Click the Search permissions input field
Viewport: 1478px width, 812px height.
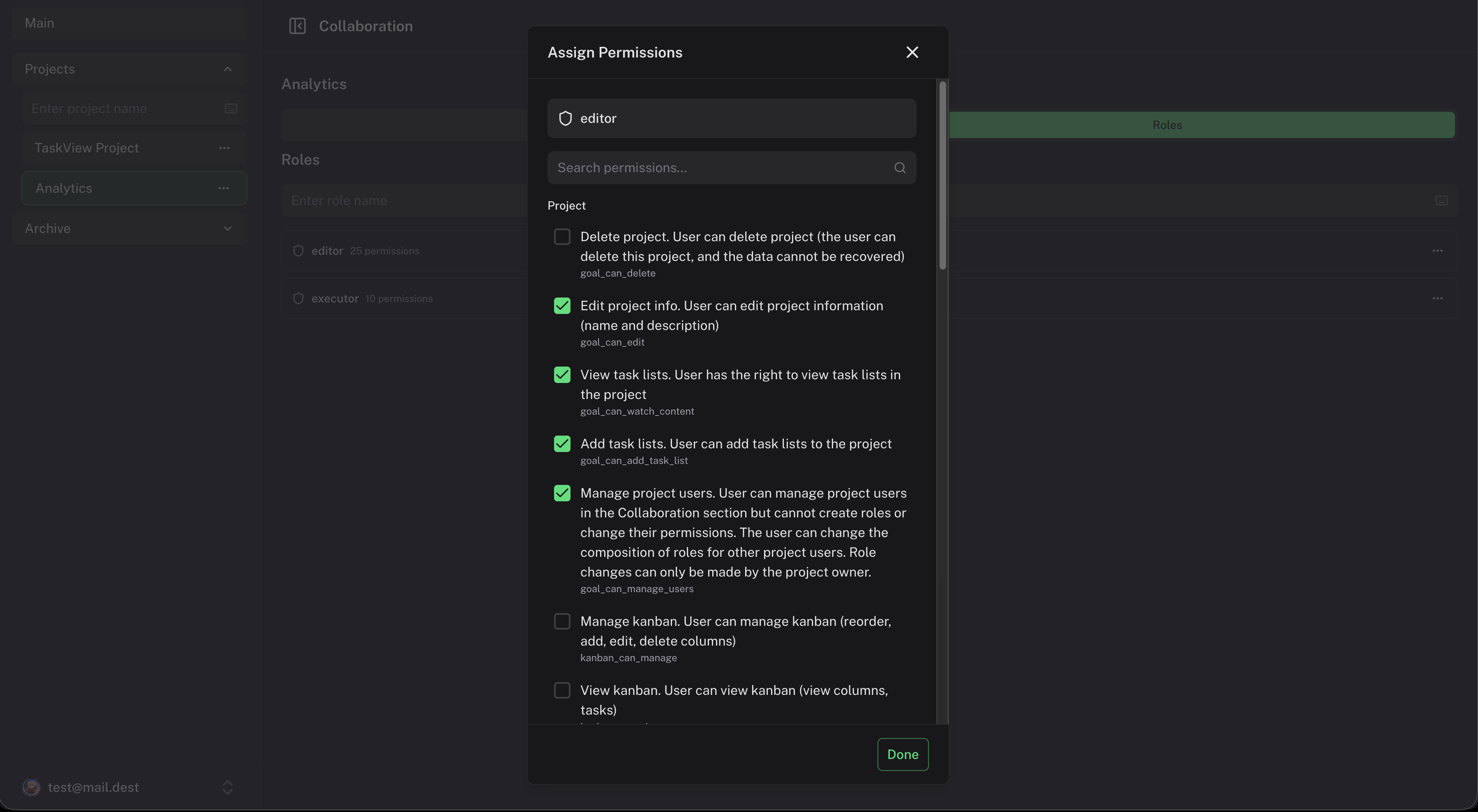click(x=688, y=167)
